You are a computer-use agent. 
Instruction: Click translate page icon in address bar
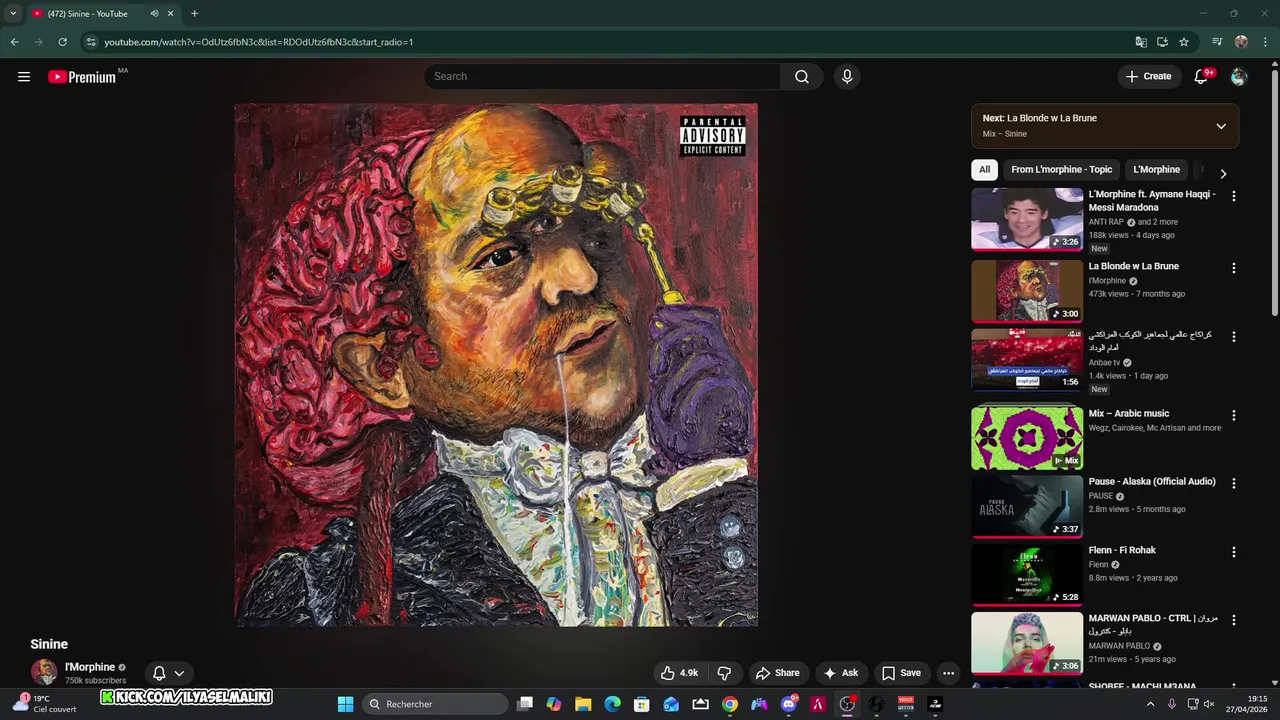click(1141, 42)
